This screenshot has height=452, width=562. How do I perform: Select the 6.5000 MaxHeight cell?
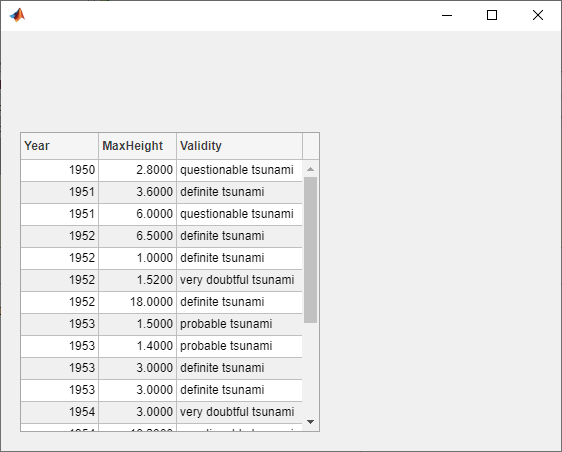coord(138,236)
